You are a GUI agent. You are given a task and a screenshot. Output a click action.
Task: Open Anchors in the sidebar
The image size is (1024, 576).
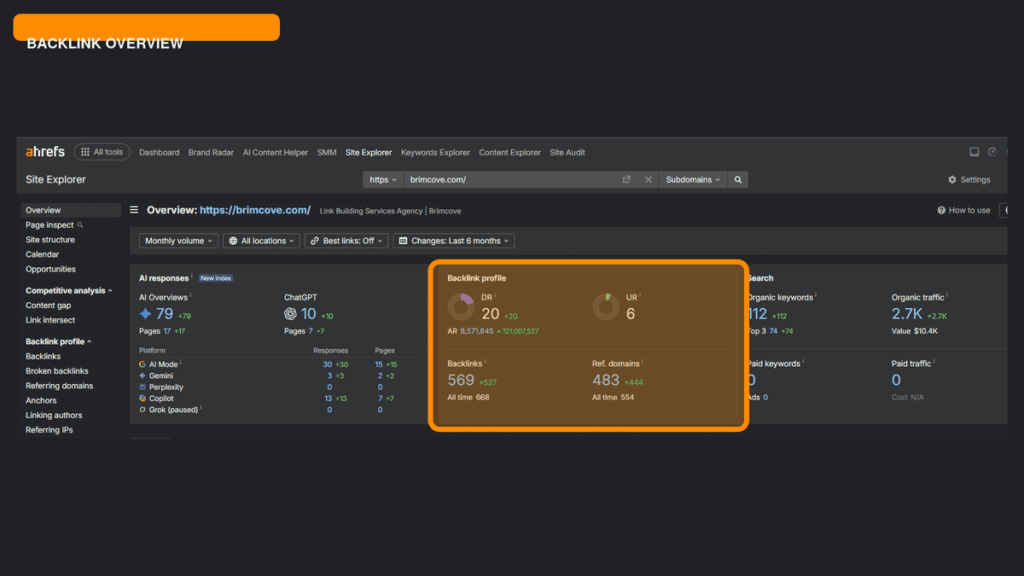(x=41, y=400)
